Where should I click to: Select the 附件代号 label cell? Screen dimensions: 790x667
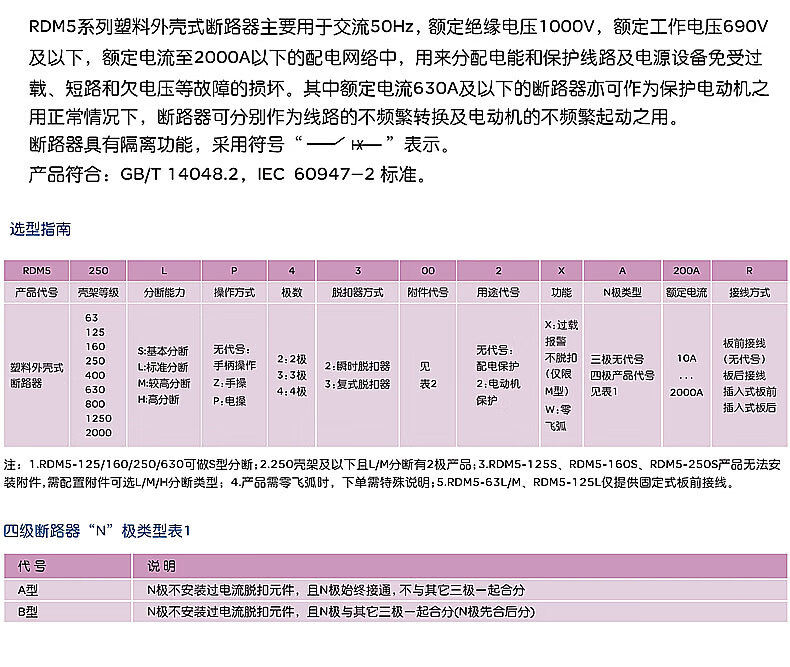tap(428, 293)
